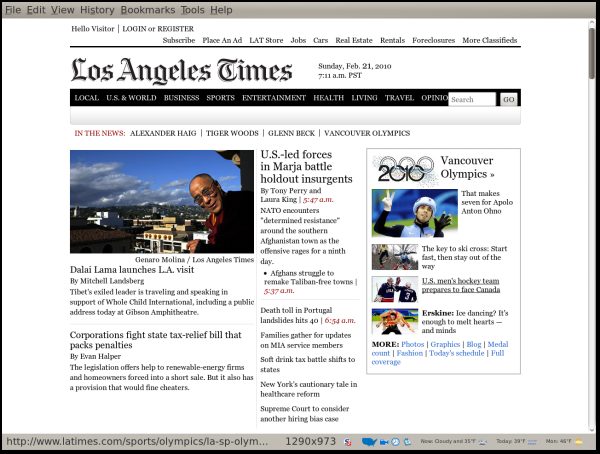Click the ice dancing thumbnail

pos(395,321)
